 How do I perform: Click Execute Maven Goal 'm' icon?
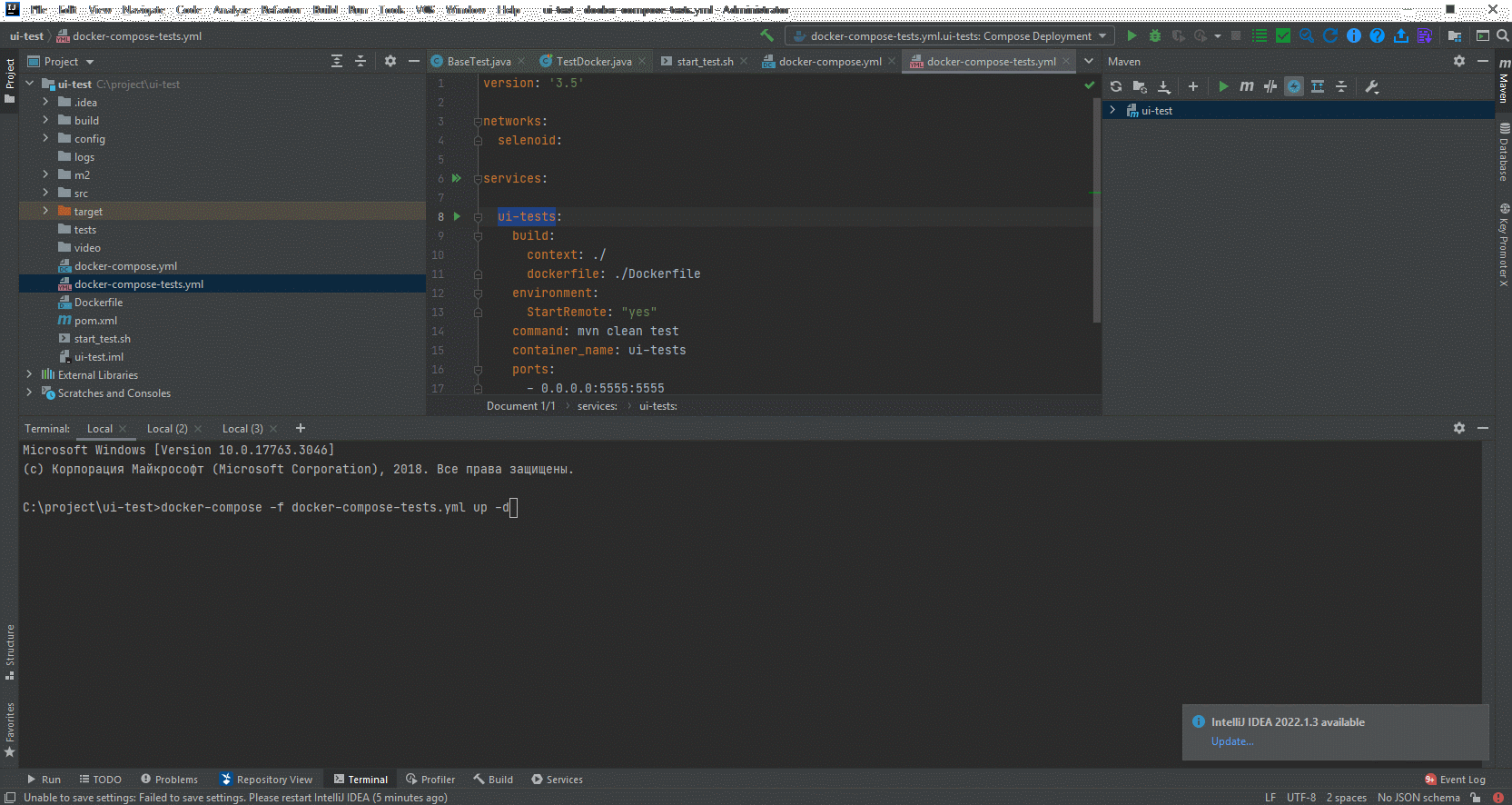[1247, 86]
